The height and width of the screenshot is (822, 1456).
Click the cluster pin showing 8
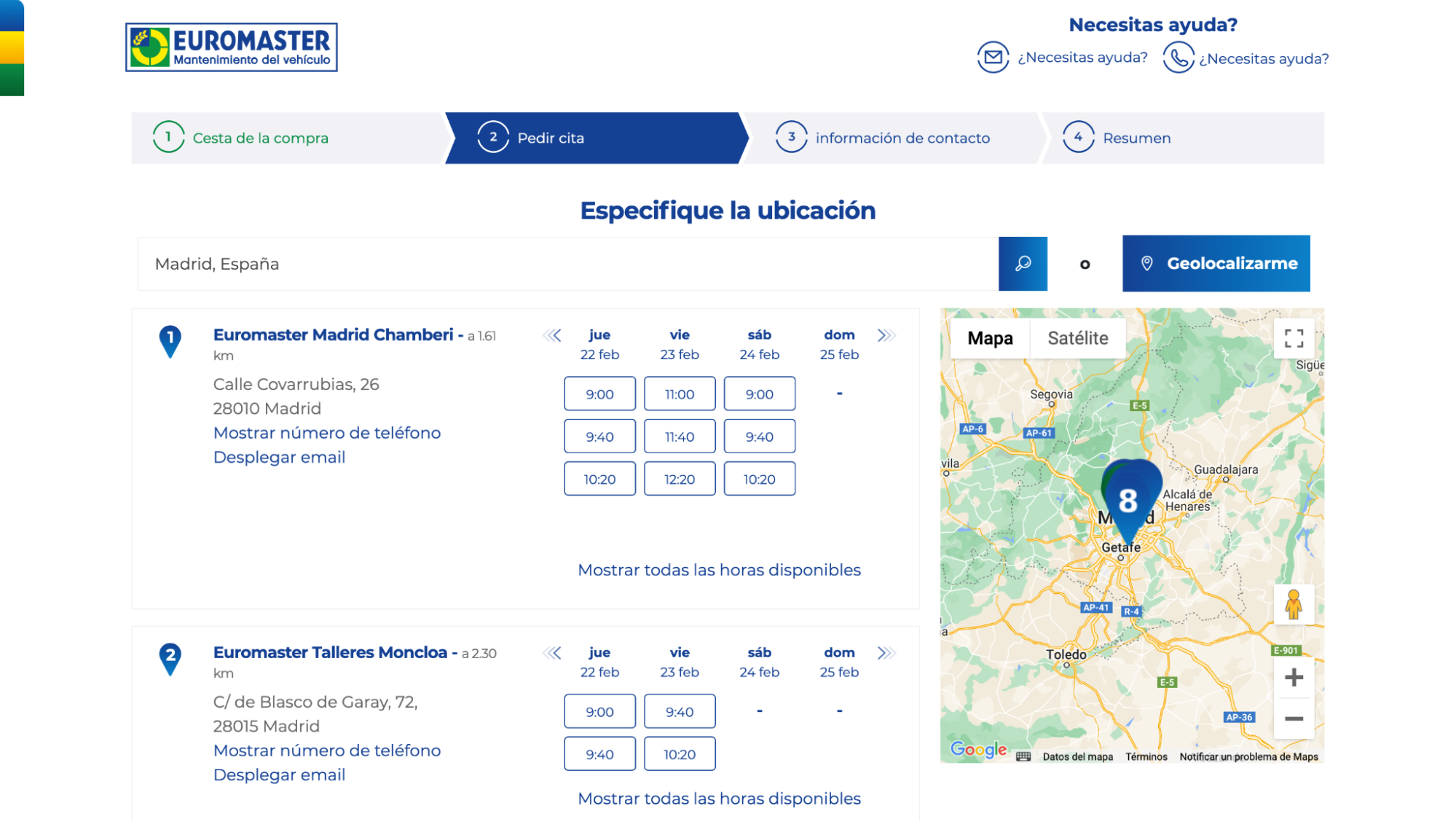click(1128, 500)
